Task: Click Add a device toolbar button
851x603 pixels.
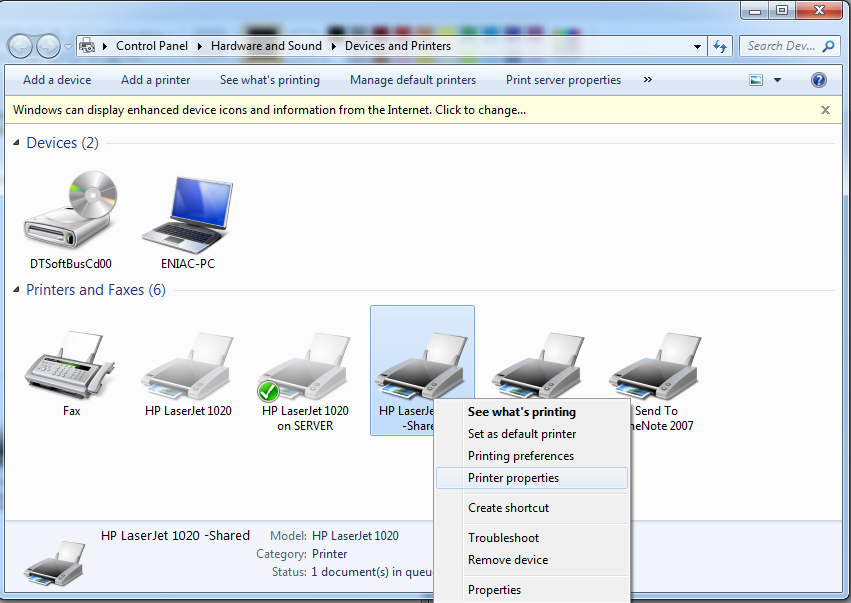Action: coord(57,80)
